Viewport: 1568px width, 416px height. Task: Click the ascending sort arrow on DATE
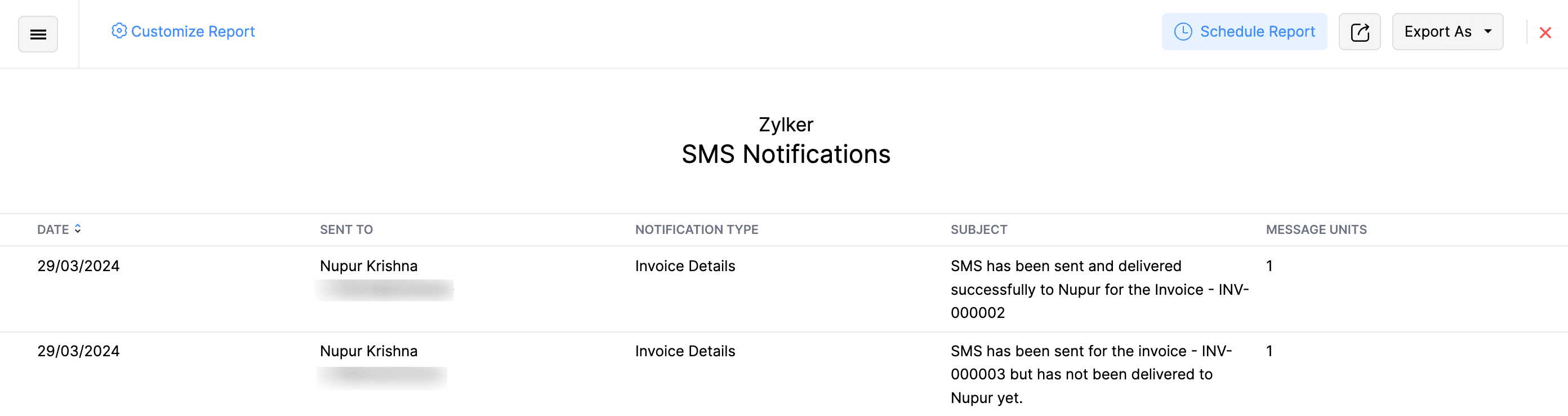pos(78,226)
